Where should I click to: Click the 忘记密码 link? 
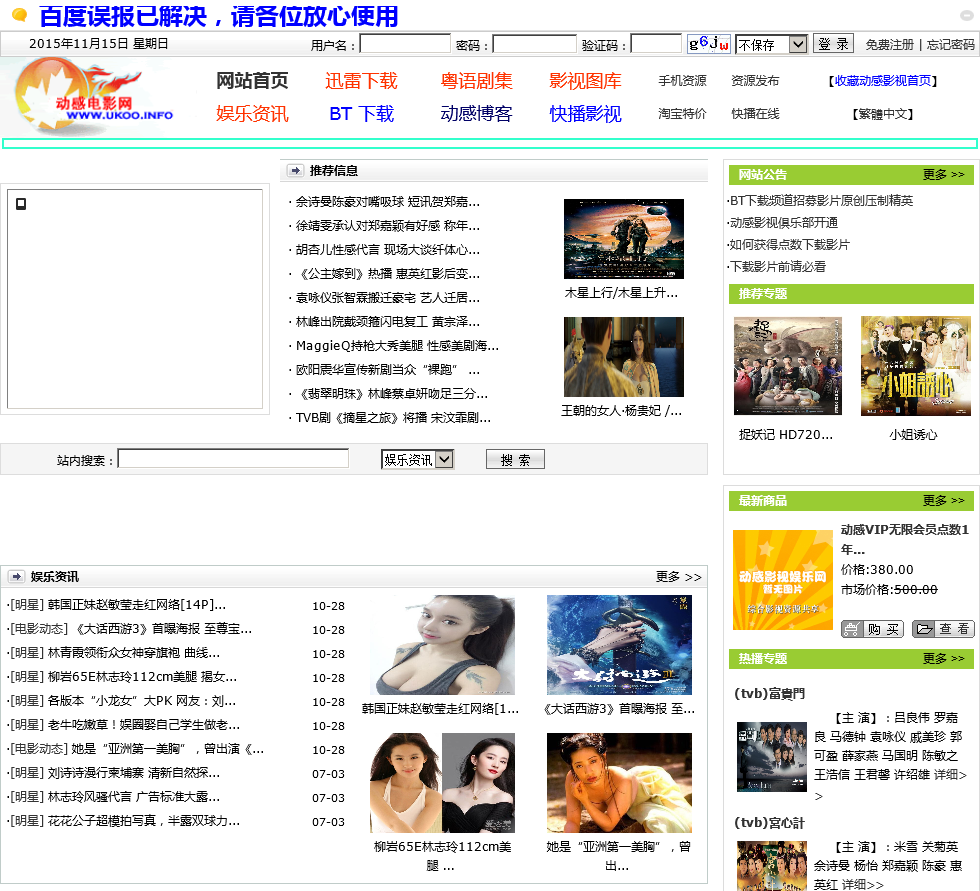coord(951,44)
